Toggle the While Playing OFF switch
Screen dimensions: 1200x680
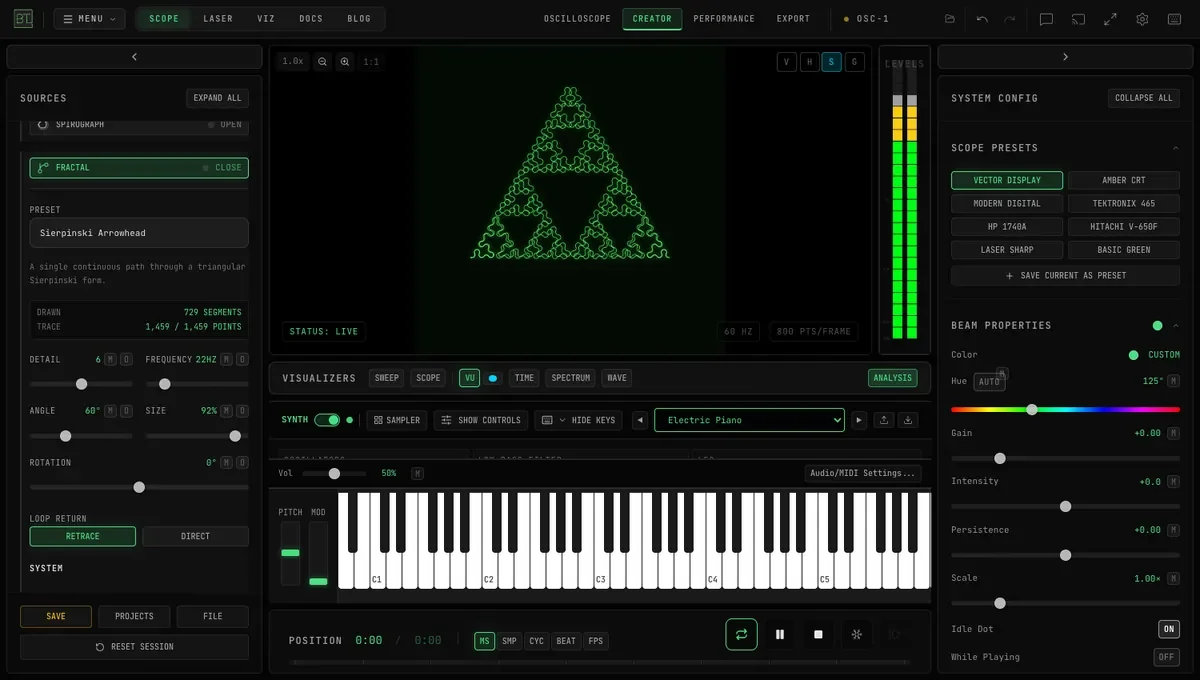tap(1166, 657)
